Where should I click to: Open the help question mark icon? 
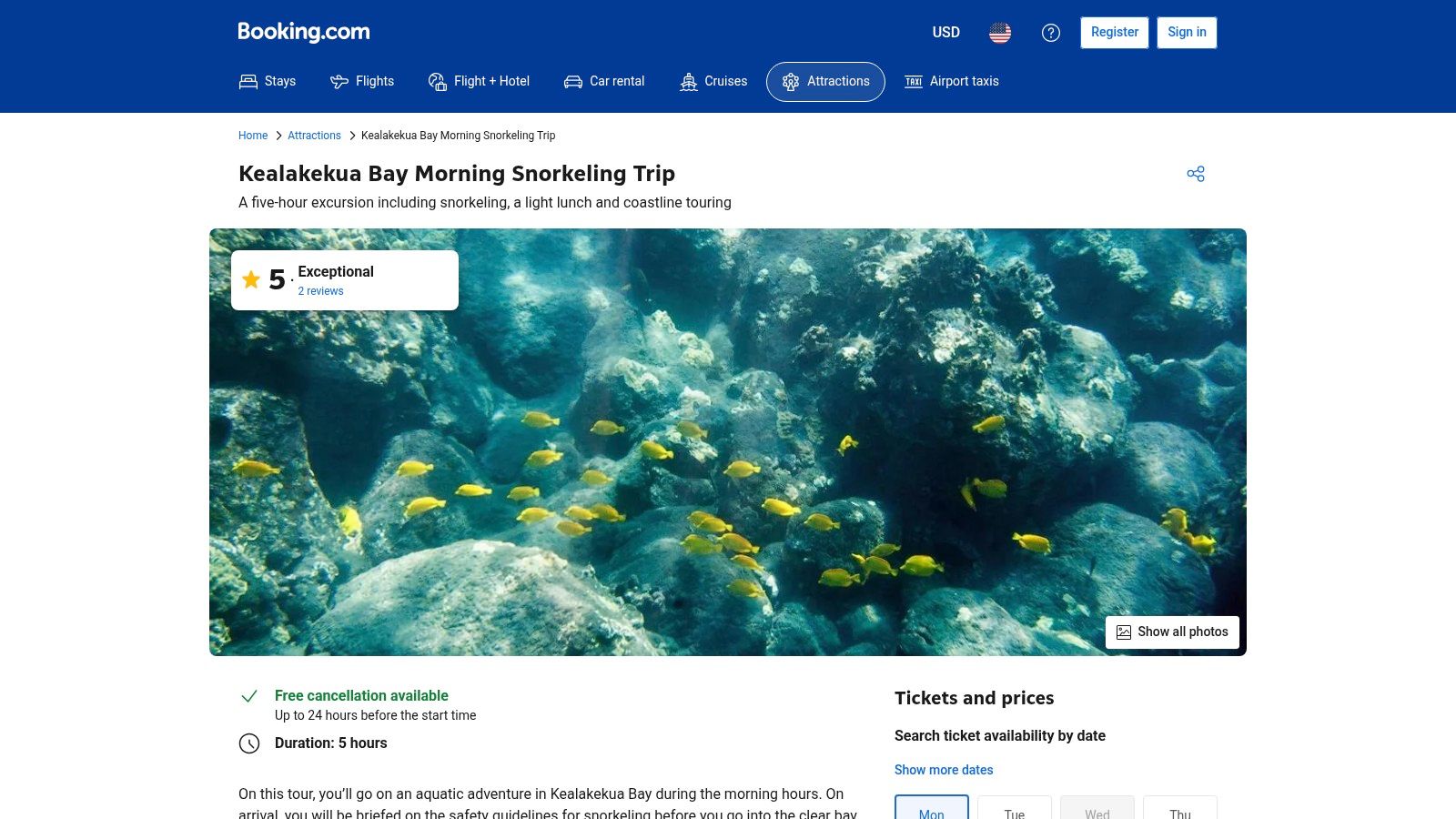1051,33
